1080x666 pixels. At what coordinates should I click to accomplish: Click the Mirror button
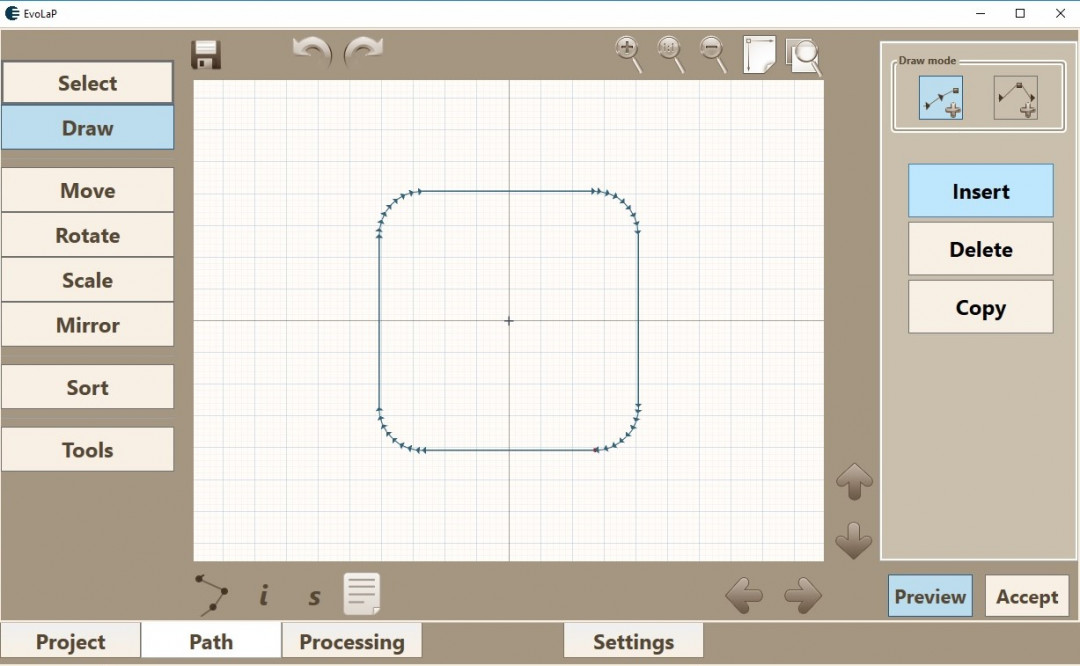click(x=88, y=325)
